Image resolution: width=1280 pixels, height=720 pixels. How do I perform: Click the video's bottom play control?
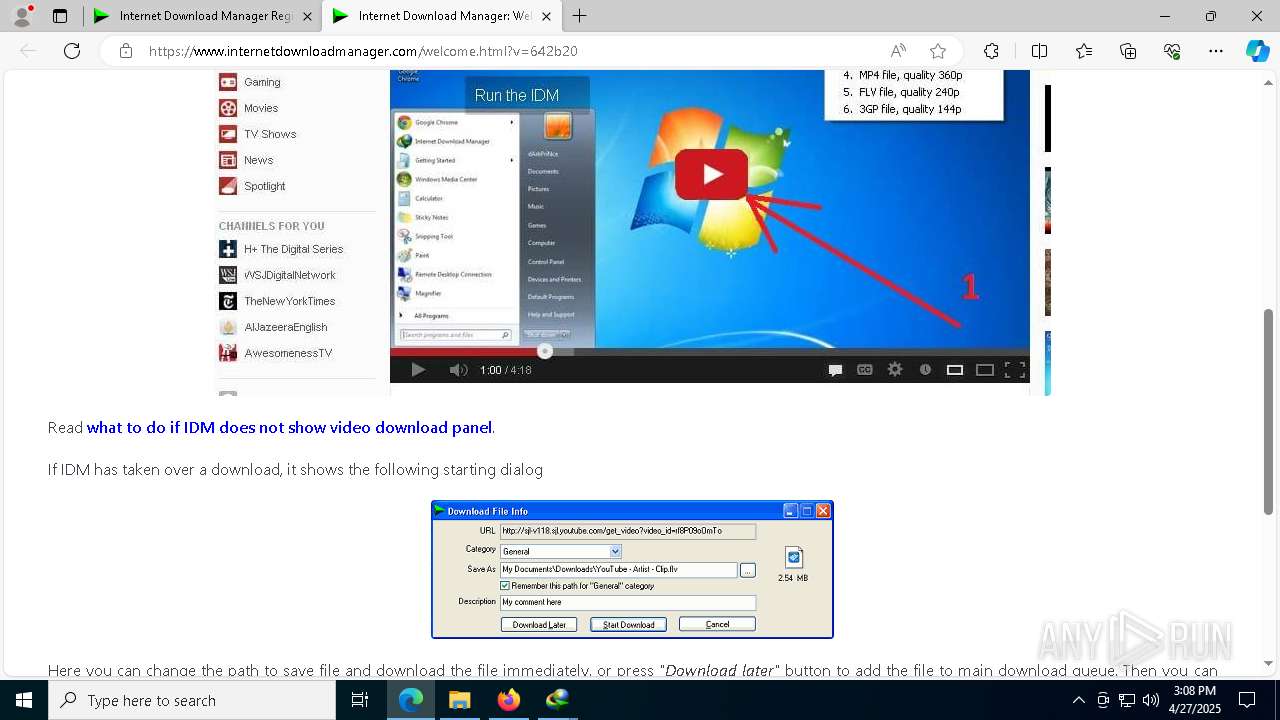click(418, 370)
